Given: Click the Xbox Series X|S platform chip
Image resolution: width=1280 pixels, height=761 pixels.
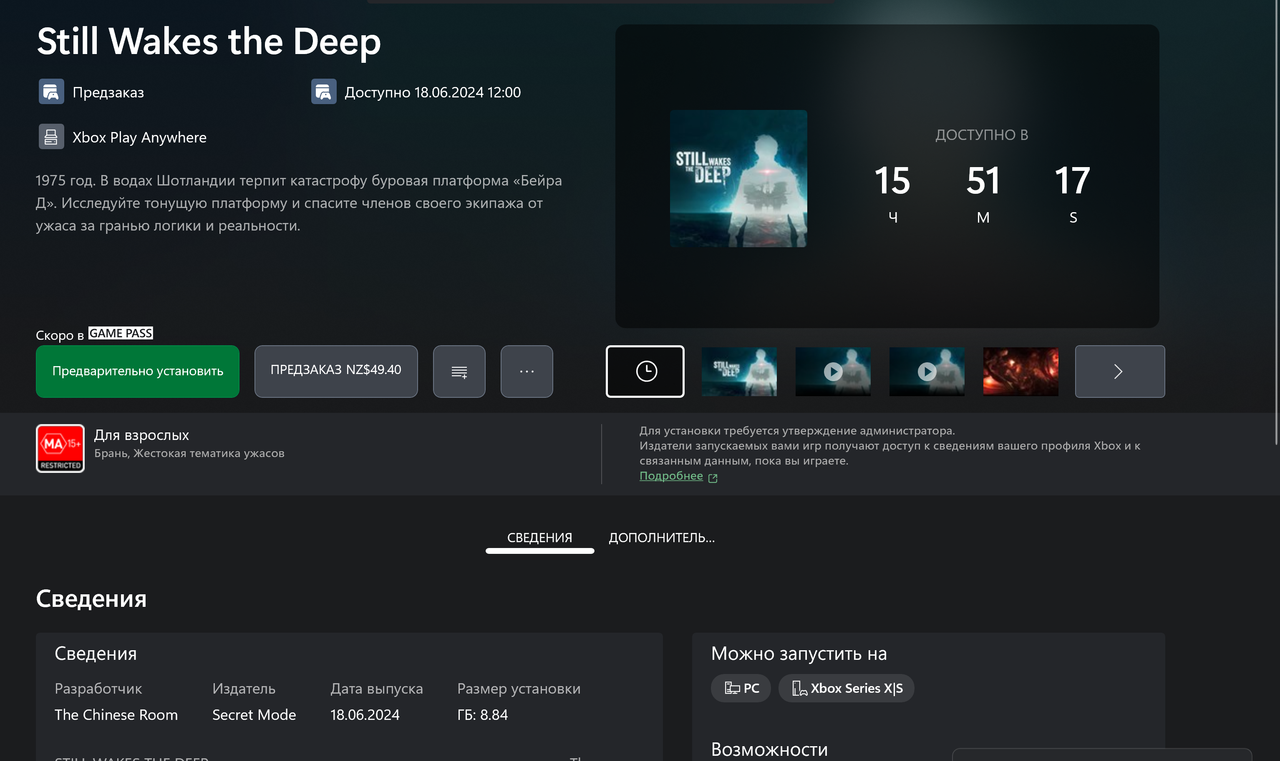Looking at the screenshot, I should 846,688.
